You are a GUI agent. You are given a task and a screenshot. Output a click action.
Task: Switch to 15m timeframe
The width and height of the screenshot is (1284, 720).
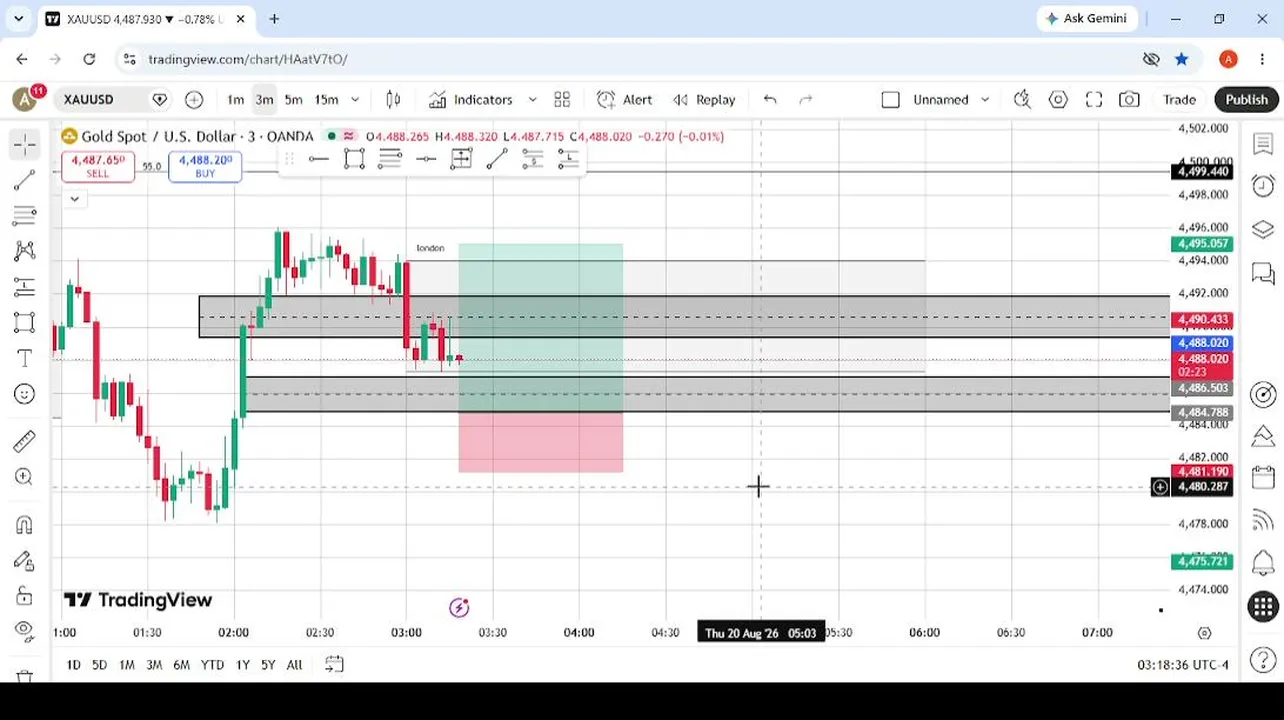click(326, 99)
